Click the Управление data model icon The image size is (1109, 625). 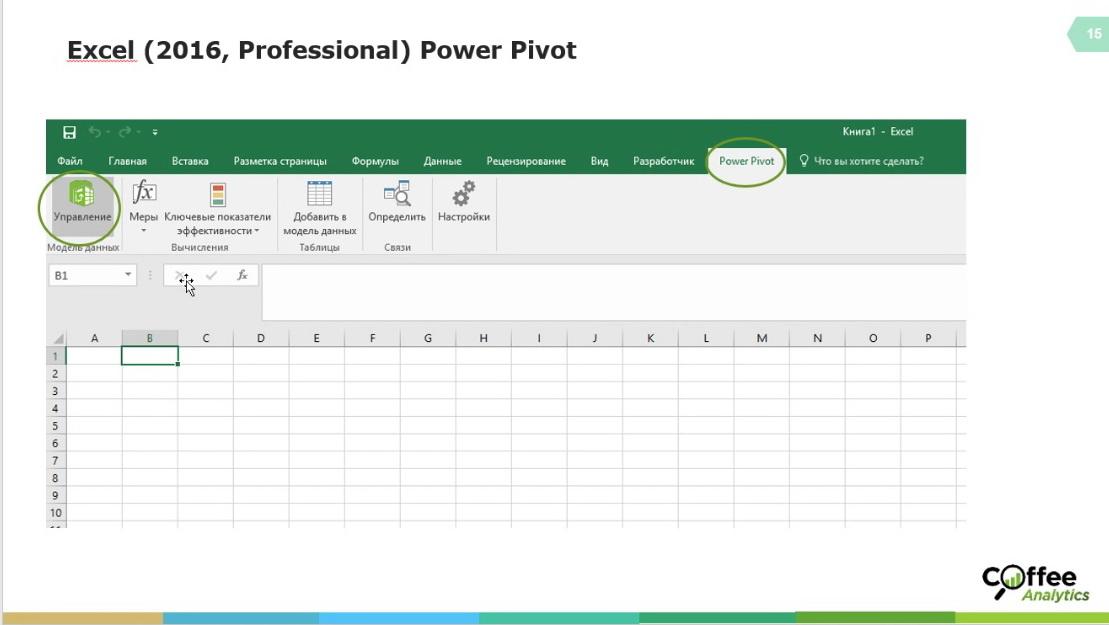coord(81,194)
